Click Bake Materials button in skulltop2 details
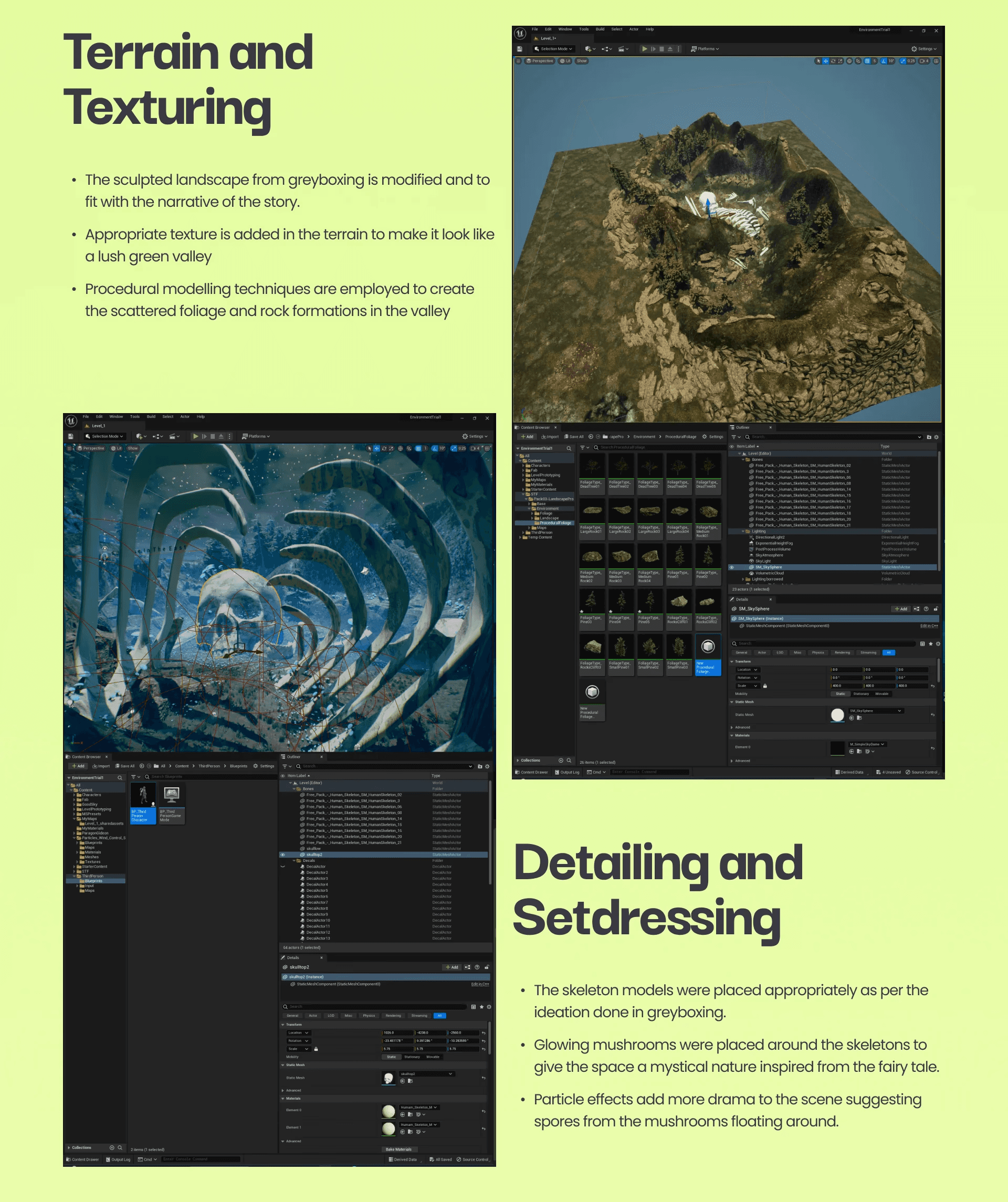Viewport: 1008px width, 1202px height. click(x=398, y=1149)
